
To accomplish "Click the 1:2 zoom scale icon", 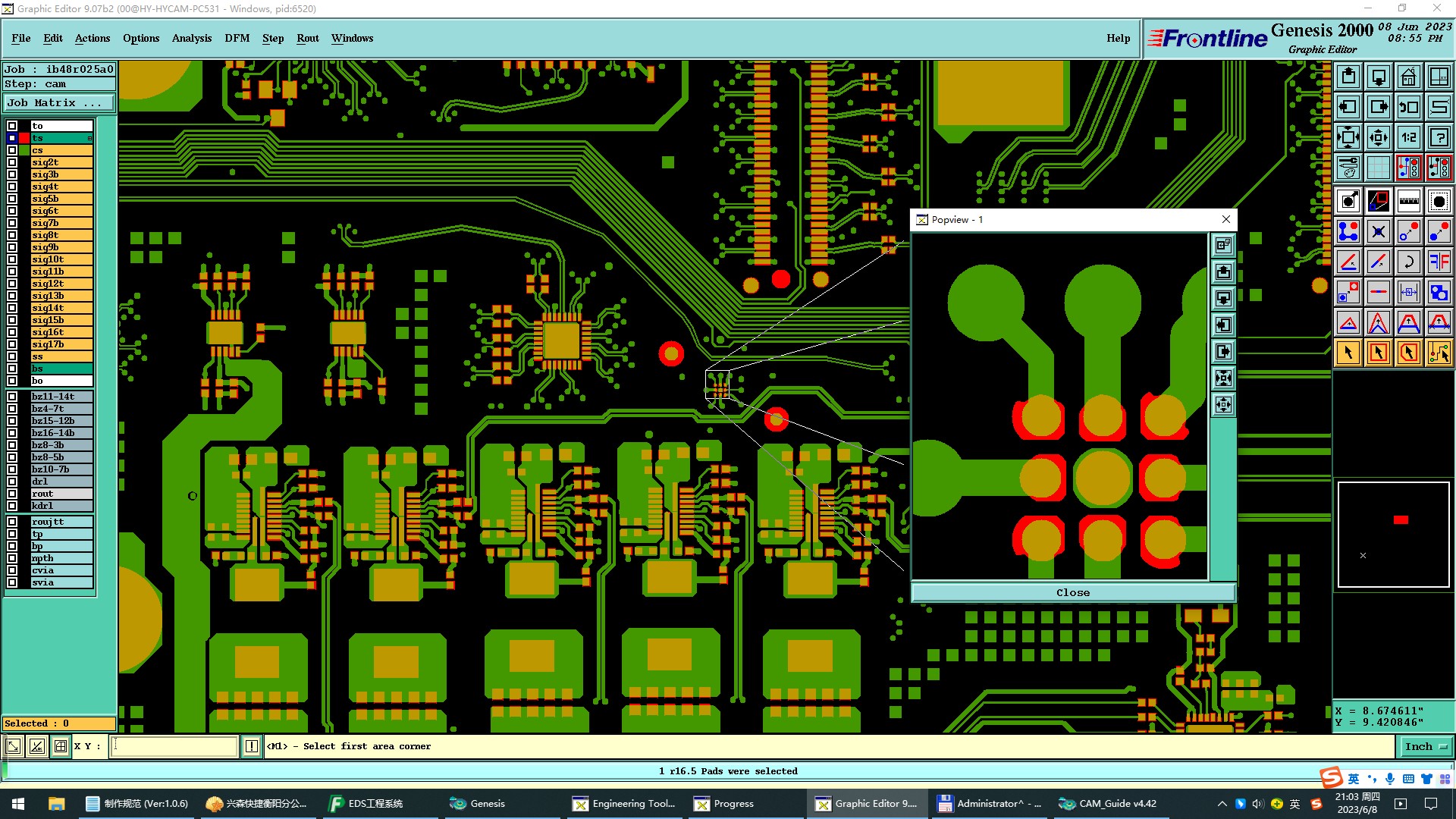I will pyautogui.click(x=1408, y=137).
